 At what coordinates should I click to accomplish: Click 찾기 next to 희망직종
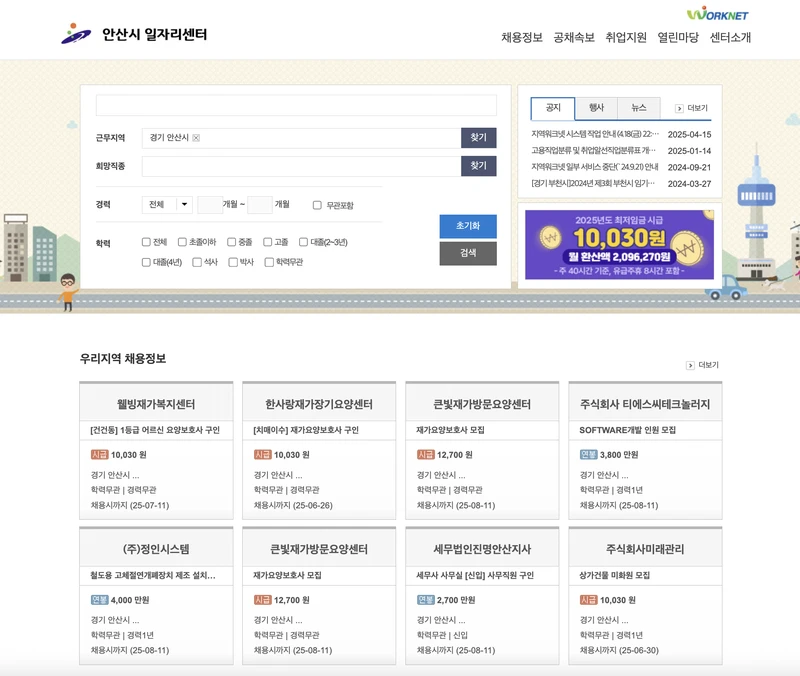tap(478, 166)
